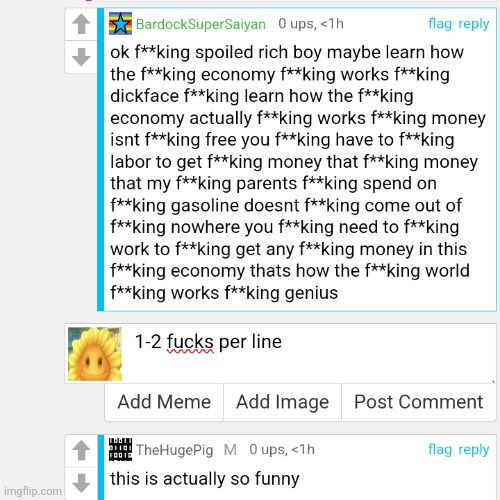Upvote TheHugePig's comment
The image size is (500, 500).
point(81,450)
